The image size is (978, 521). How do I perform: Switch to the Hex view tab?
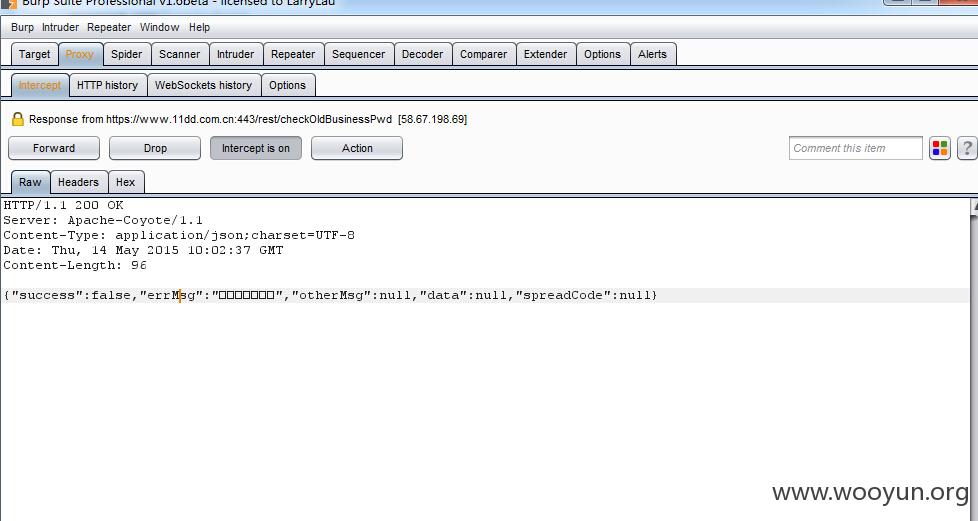point(125,182)
